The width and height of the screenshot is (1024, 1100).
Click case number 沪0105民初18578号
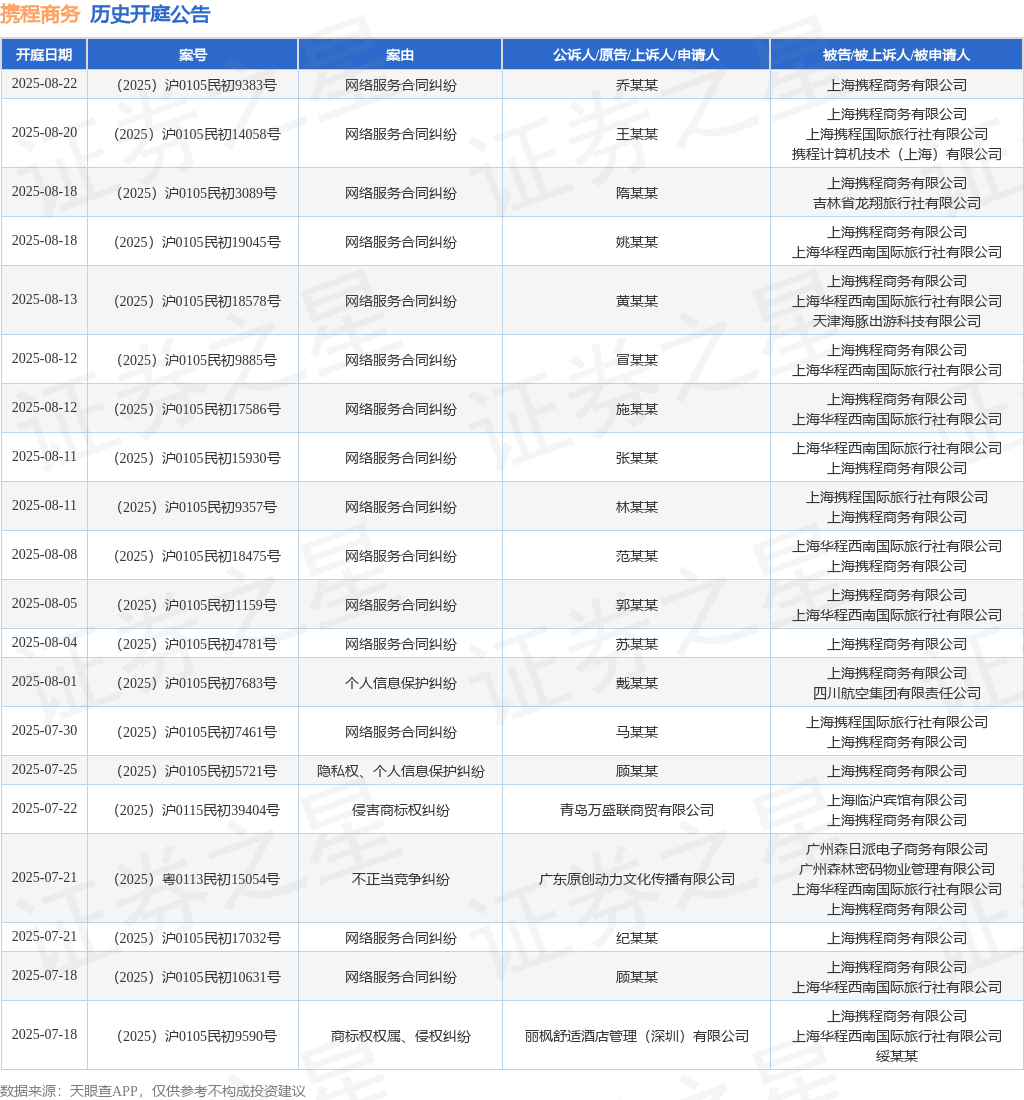pos(196,301)
